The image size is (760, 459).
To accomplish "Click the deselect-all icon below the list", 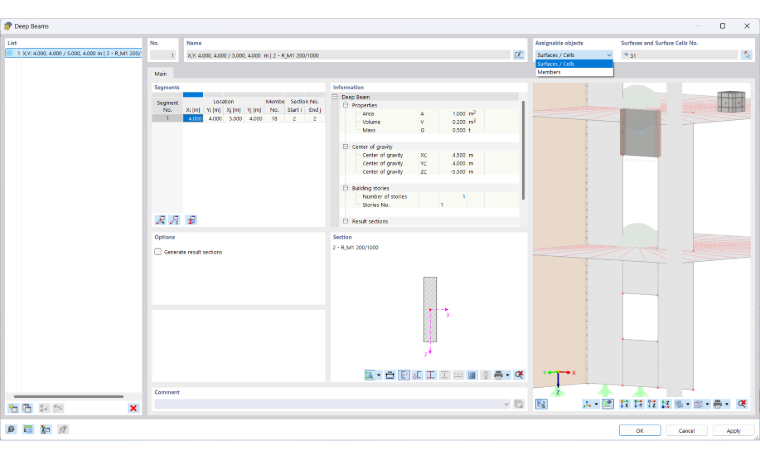I will point(58,408).
